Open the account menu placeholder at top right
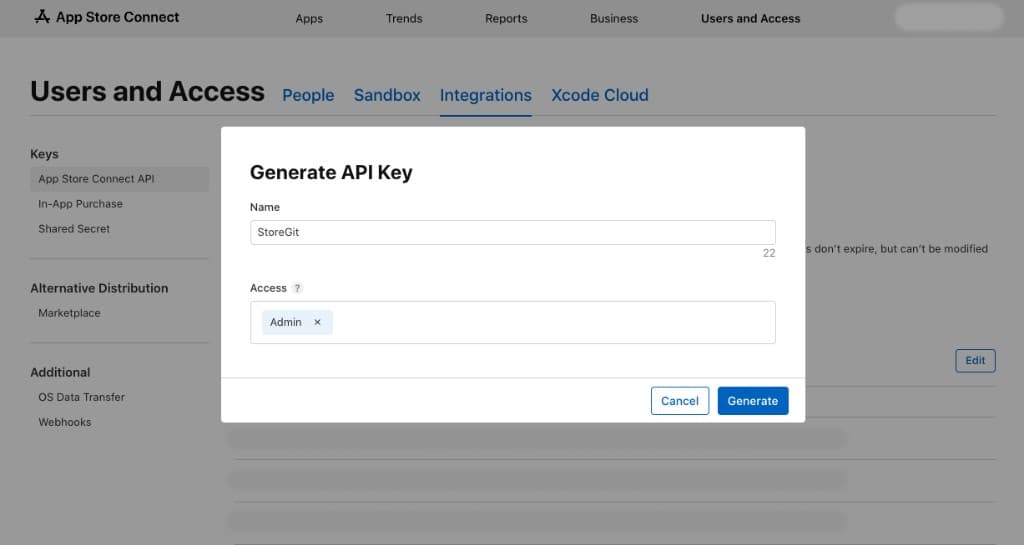This screenshot has width=1024, height=545. click(x=948, y=17)
